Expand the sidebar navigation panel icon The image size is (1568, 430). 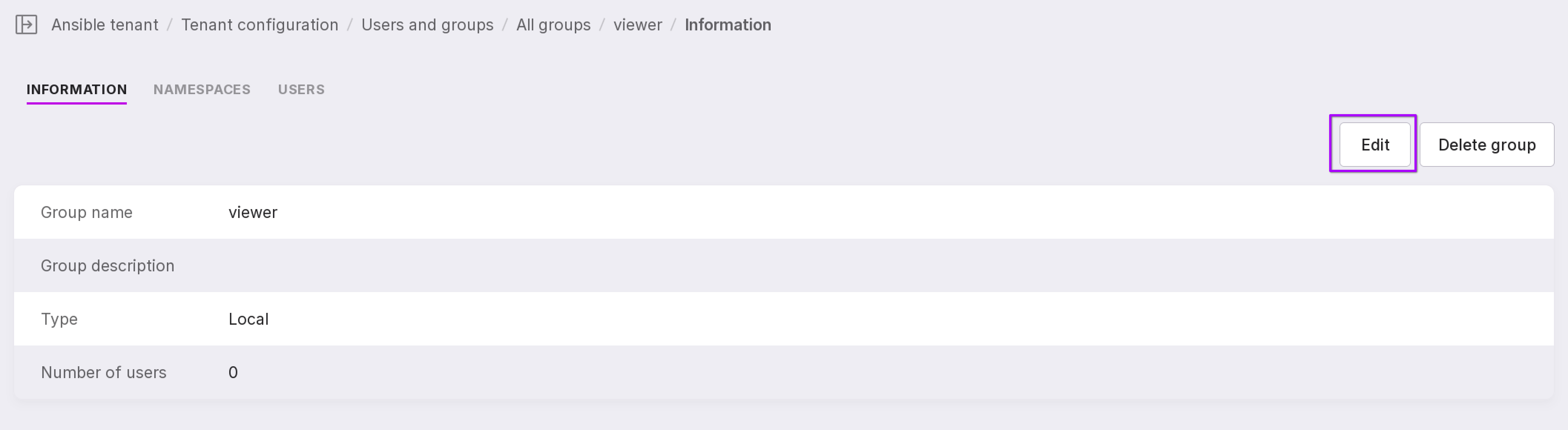(x=26, y=25)
